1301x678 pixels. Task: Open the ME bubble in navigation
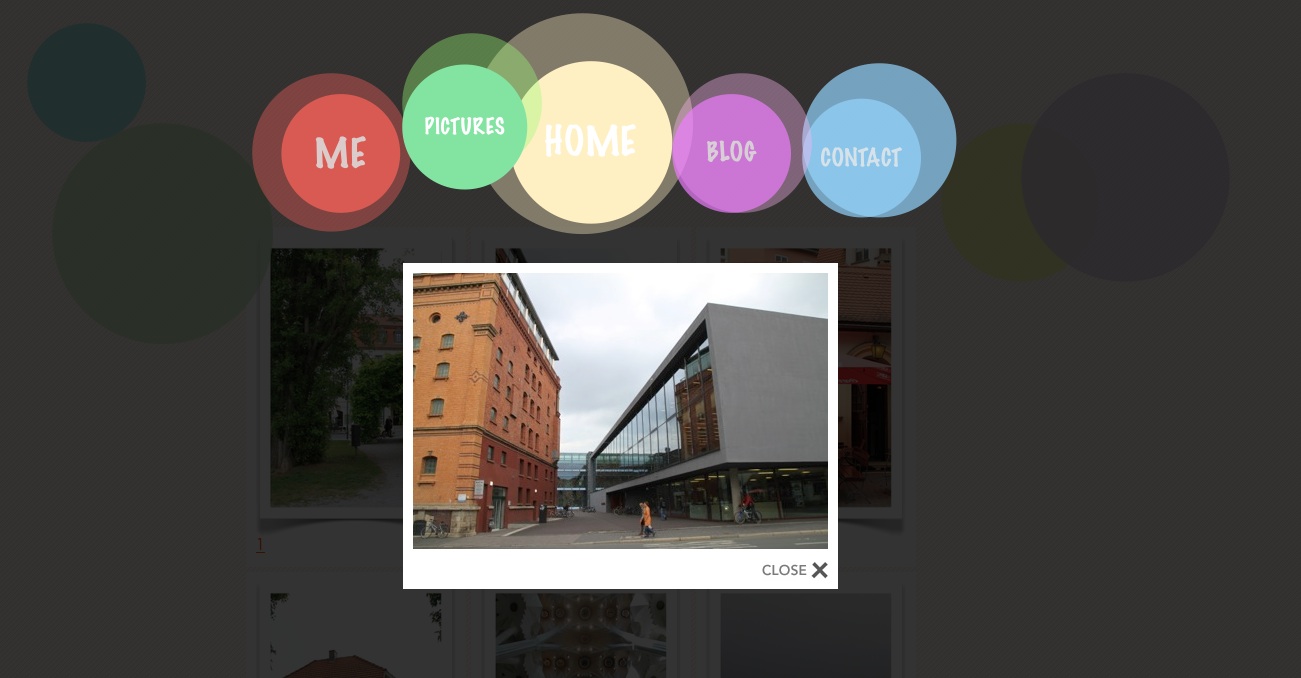(340, 153)
